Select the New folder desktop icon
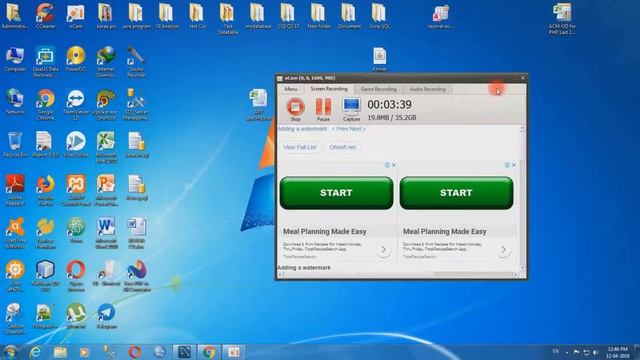Viewport: 640px width, 360px height. (x=319, y=16)
